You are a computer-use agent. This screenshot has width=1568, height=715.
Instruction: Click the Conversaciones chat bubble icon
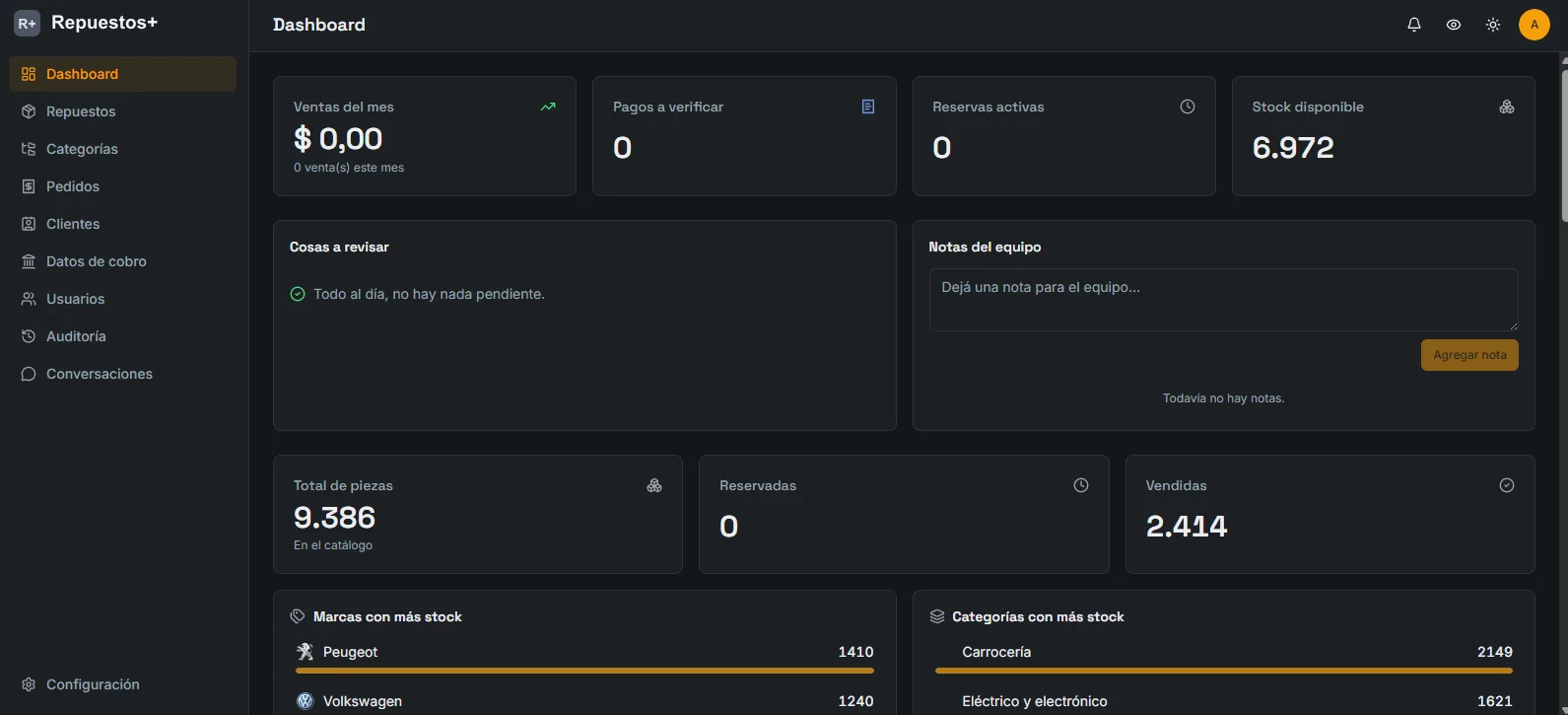click(x=29, y=374)
